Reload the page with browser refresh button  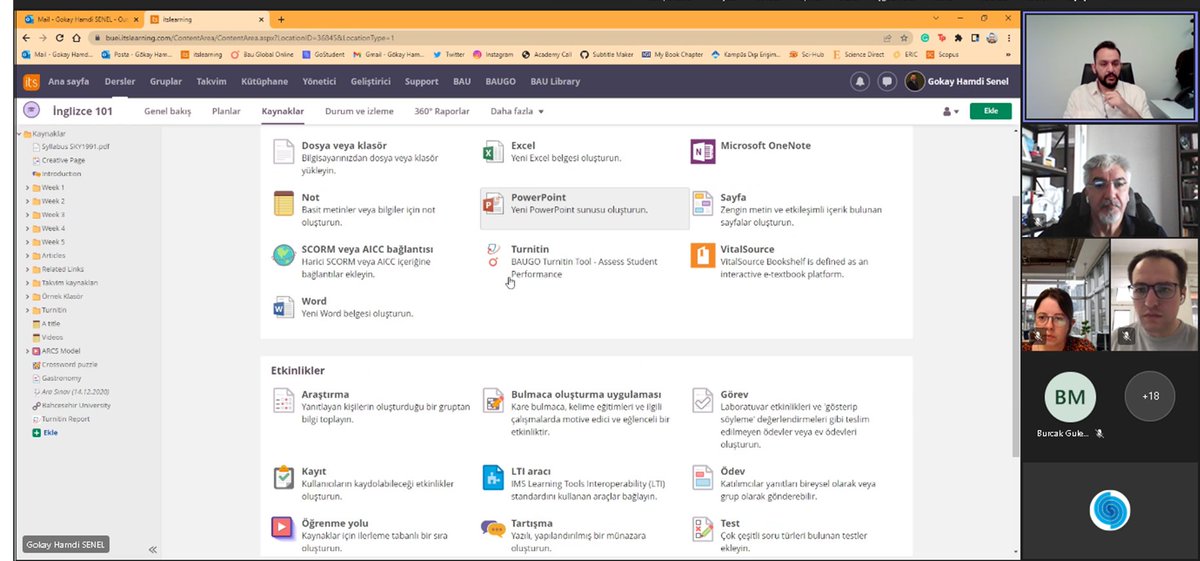click(x=61, y=37)
